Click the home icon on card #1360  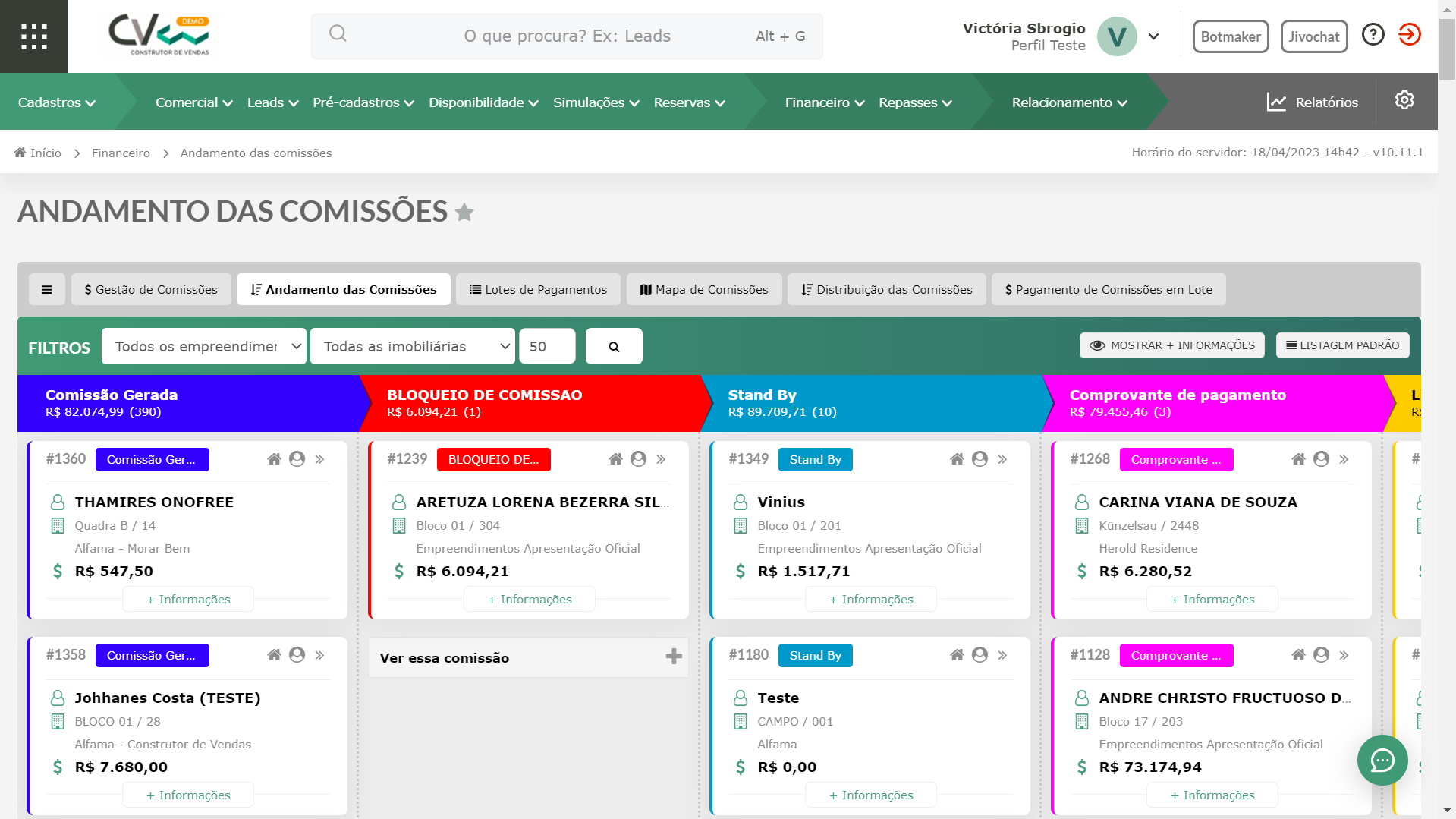pos(274,459)
